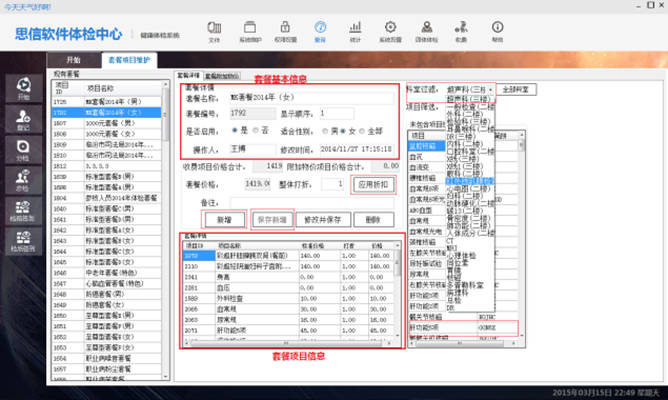Set 是否启用 to 是
Screen dimensions: 668x400
click(234, 130)
